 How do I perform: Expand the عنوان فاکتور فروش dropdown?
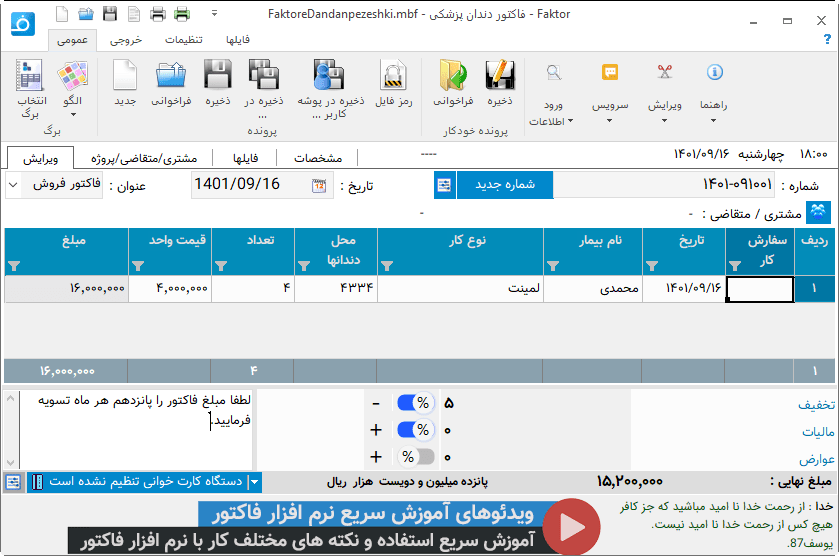tap(13, 185)
